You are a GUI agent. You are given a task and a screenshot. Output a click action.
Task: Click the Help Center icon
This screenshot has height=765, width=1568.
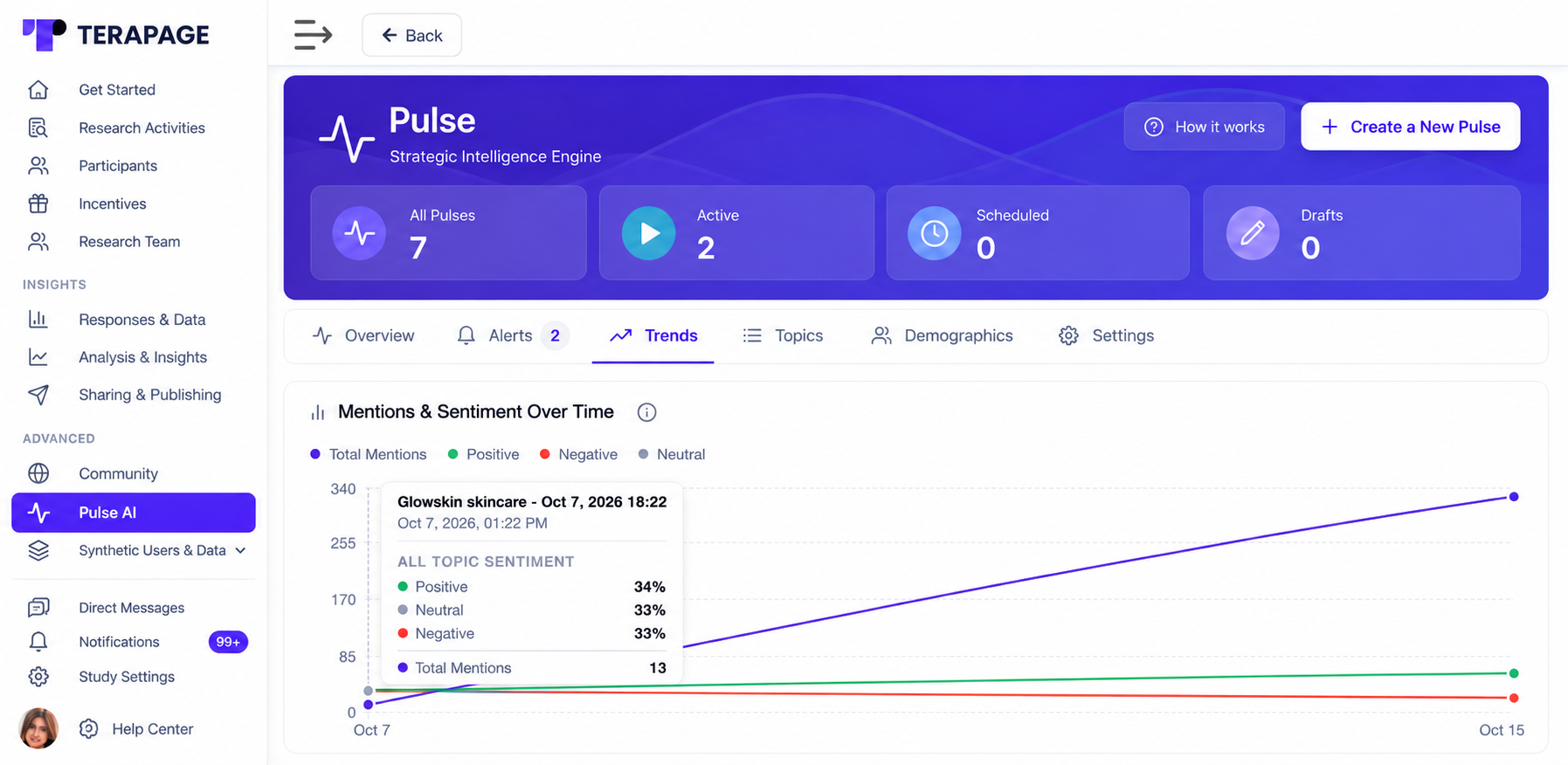[x=88, y=728]
